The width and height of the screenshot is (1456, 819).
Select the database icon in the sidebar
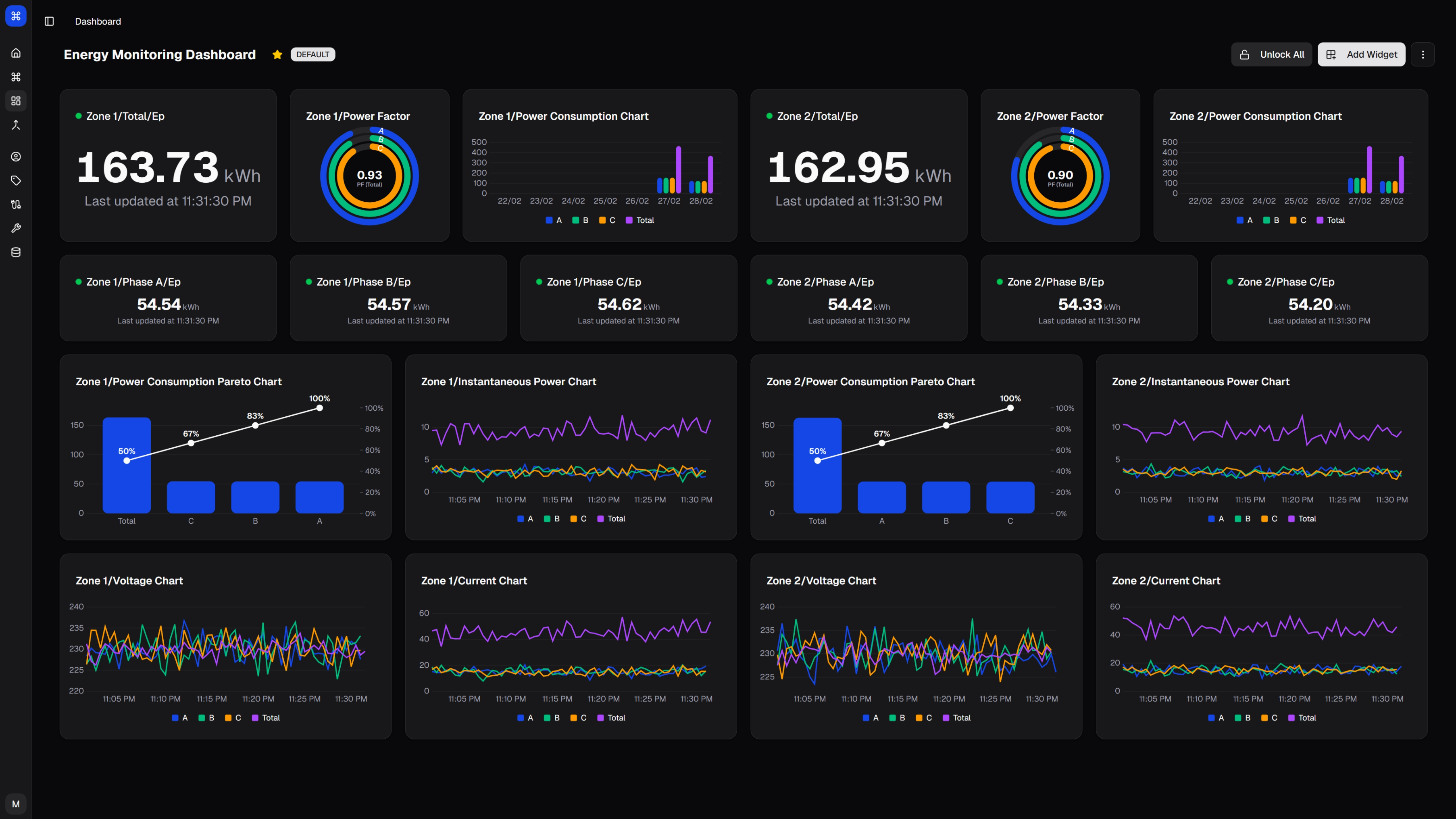(x=16, y=252)
